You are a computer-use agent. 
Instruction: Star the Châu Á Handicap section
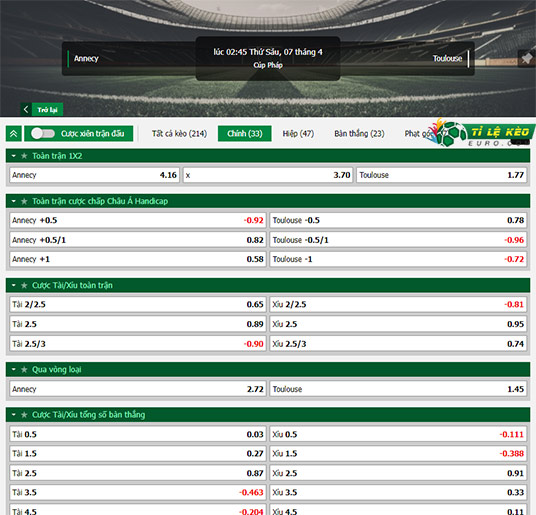(24, 201)
